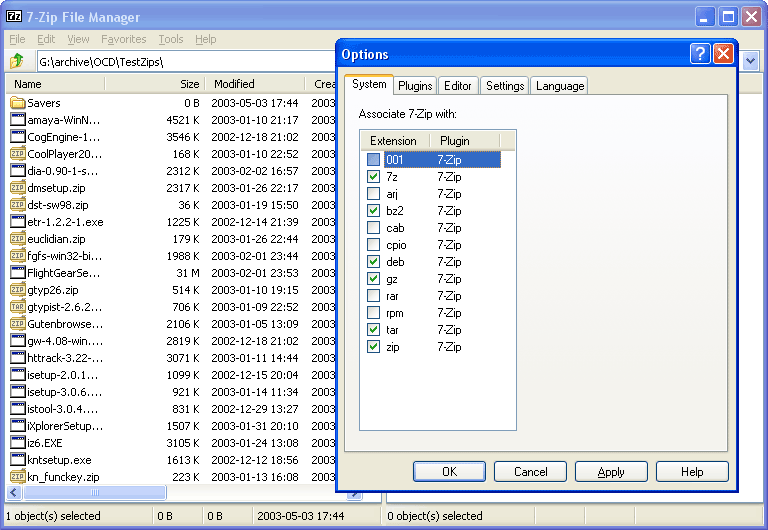This screenshot has height=530, width=768.
Task: Click the Gutenbrowse zip icon
Action: (18, 323)
